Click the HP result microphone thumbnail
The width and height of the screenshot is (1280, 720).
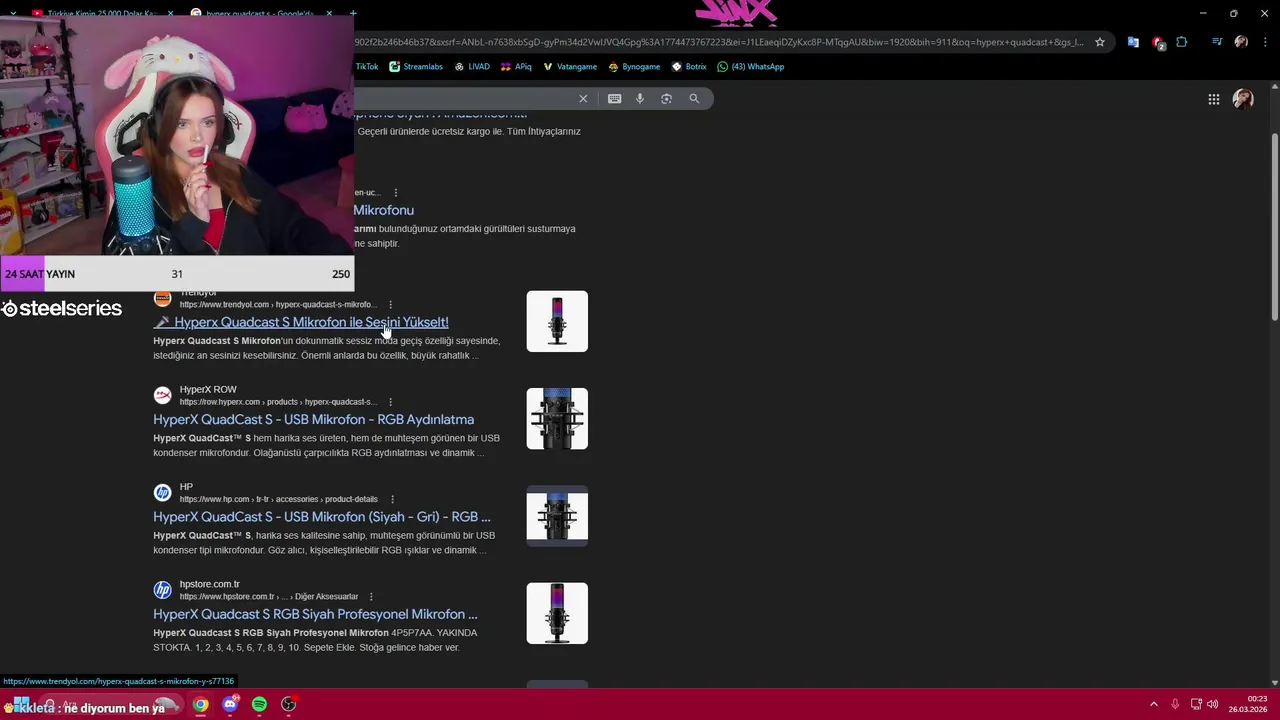557,516
